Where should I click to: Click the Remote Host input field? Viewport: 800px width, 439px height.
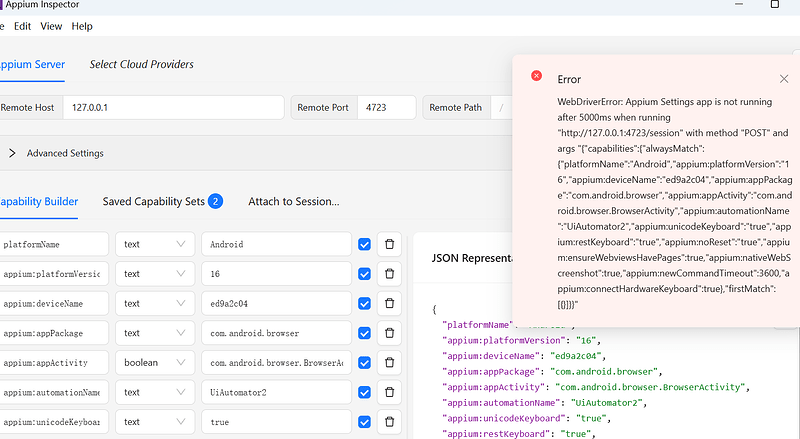point(173,107)
